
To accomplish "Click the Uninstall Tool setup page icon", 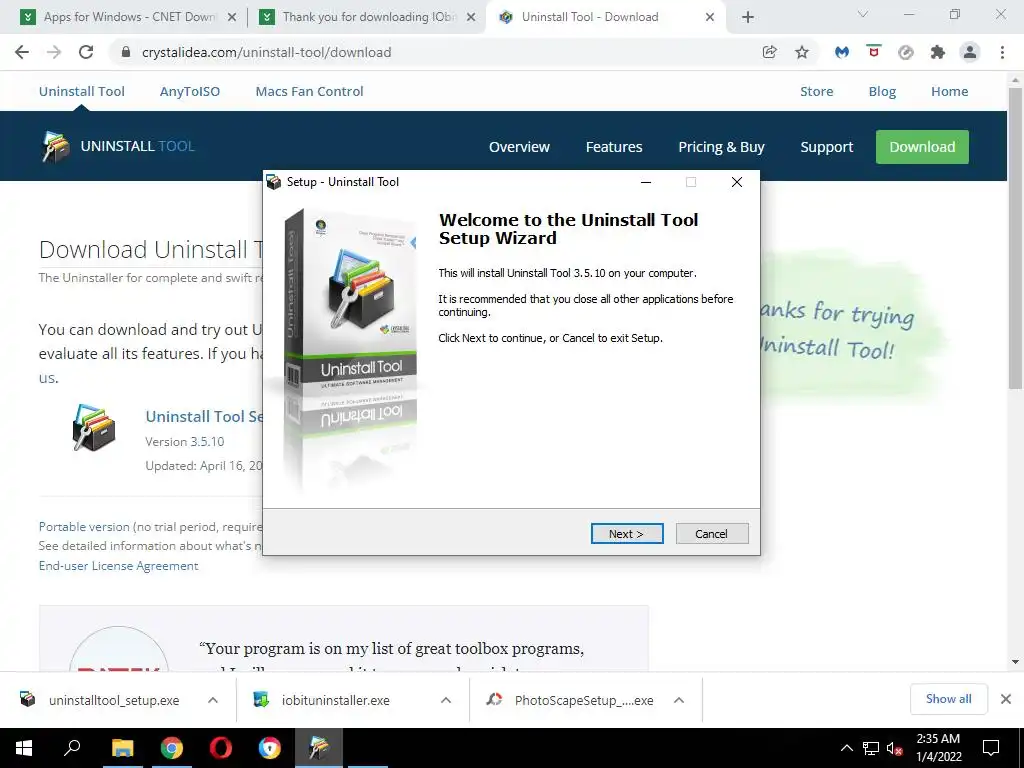I will [94, 428].
